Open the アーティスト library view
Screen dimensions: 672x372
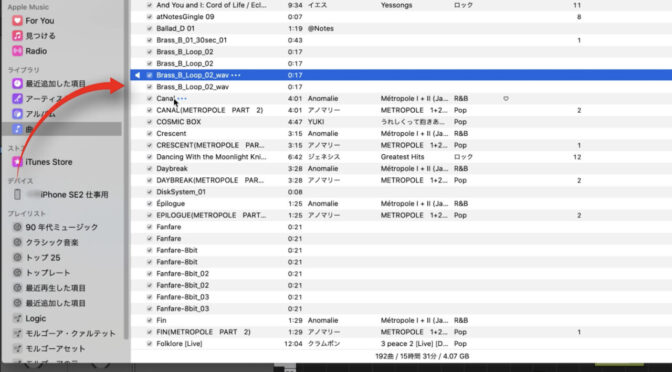(44, 99)
